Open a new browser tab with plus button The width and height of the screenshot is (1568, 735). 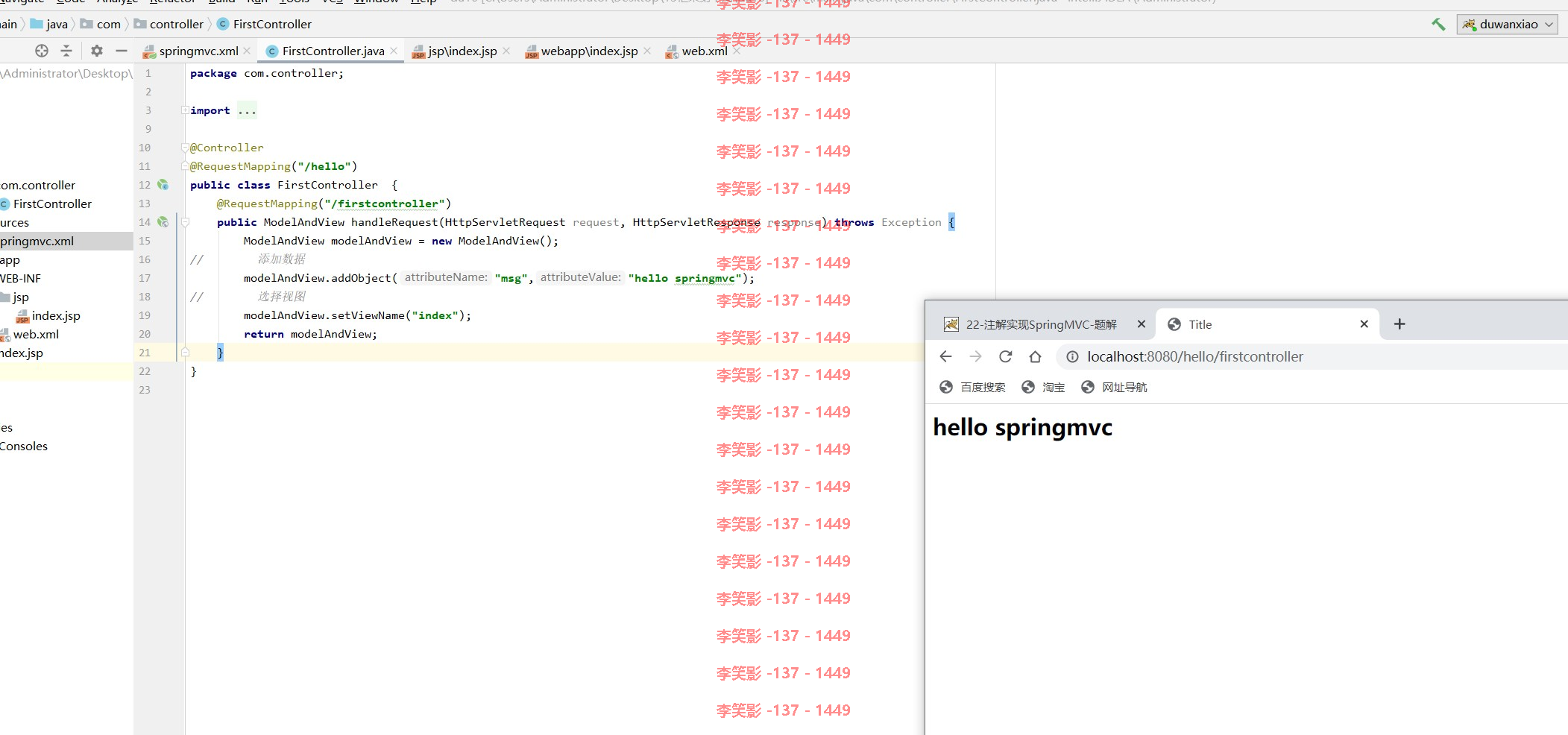[x=1399, y=324]
